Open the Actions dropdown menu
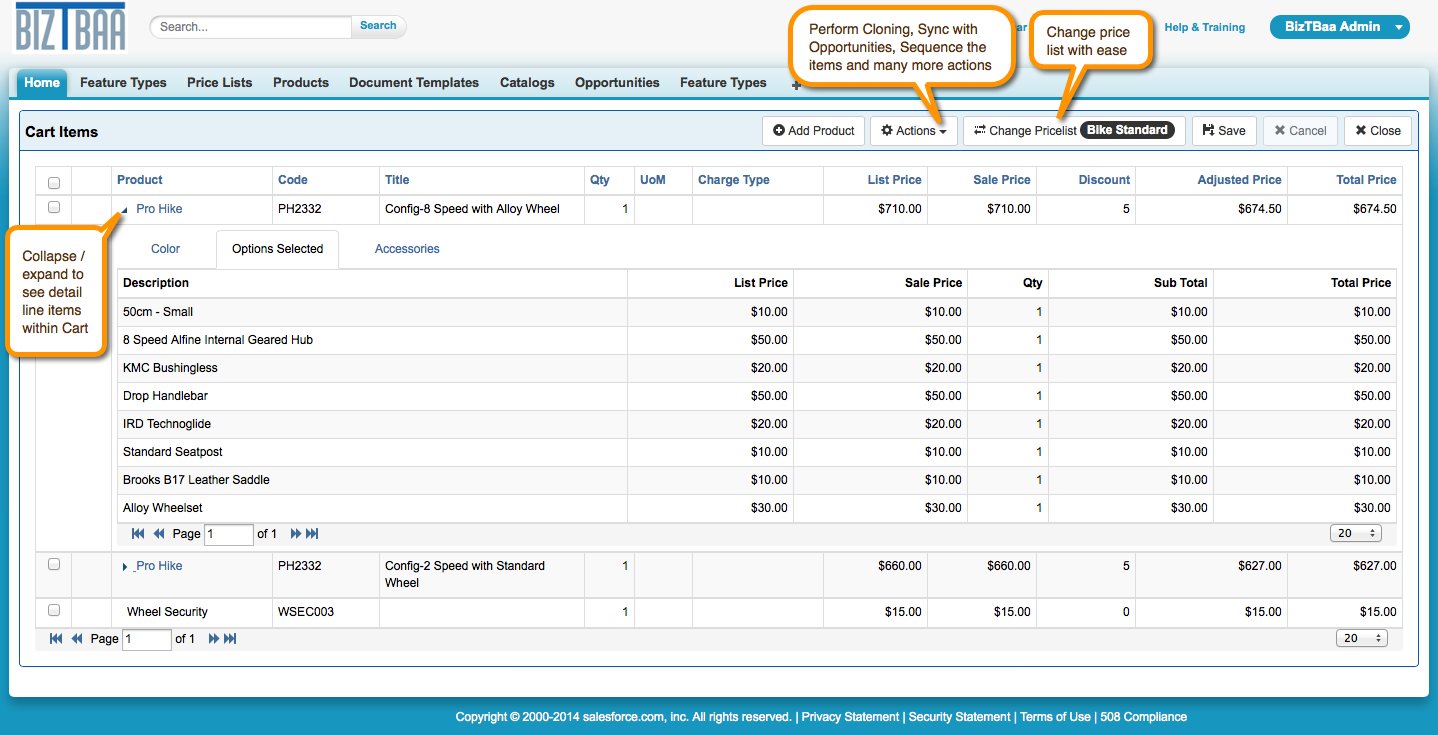This screenshot has height=735, width=1438. click(913, 131)
